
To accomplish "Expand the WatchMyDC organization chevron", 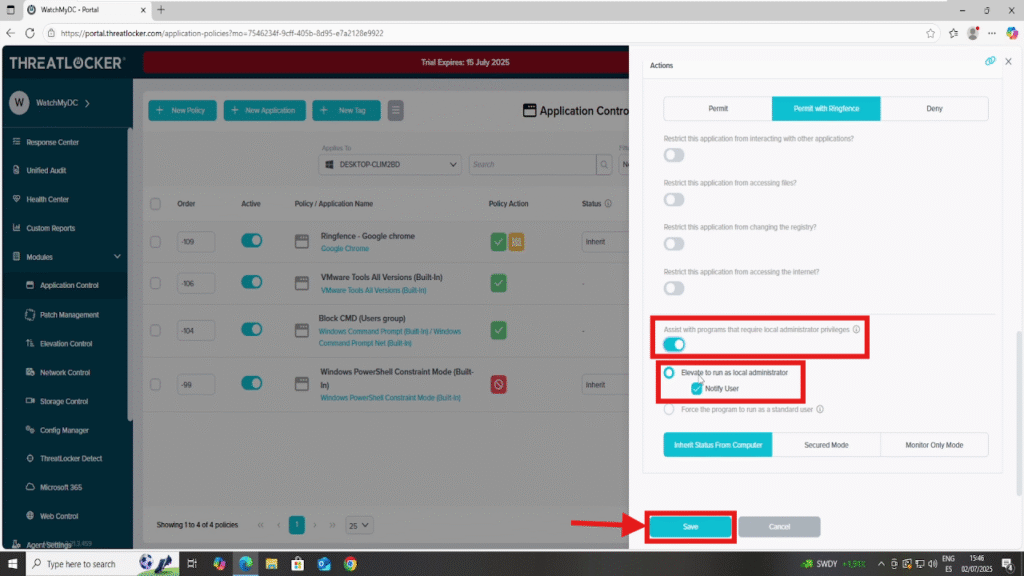I will pos(88,103).
